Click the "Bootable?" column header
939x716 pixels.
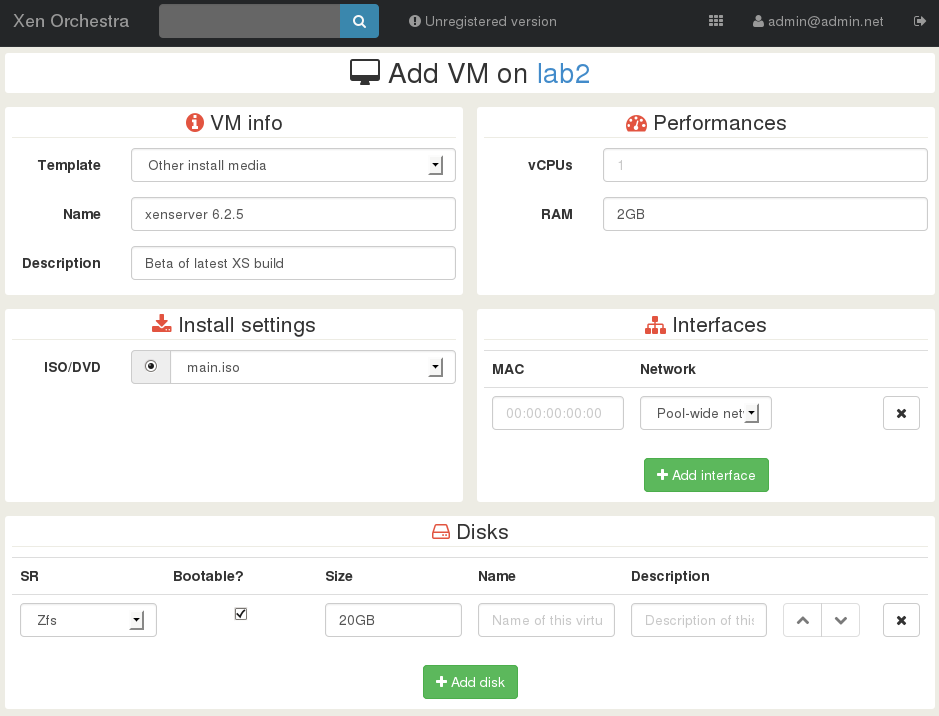[208, 576]
